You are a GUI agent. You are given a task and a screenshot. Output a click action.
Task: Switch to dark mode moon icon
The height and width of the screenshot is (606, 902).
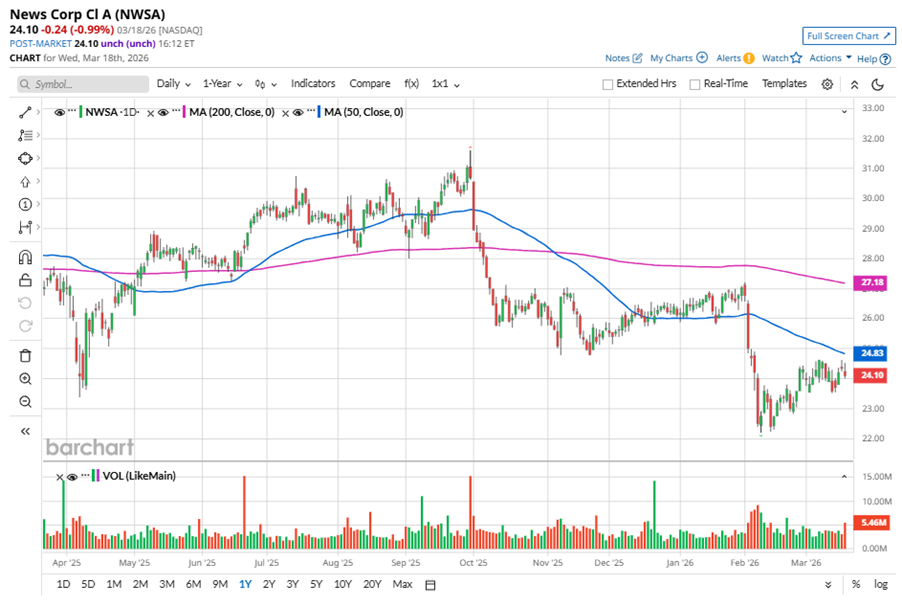coord(877,85)
